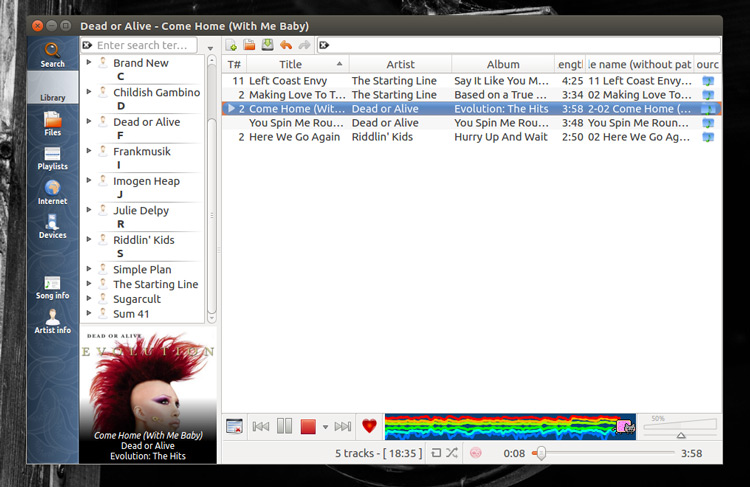
Task: Click the track position seek slider
Action: coord(603,453)
